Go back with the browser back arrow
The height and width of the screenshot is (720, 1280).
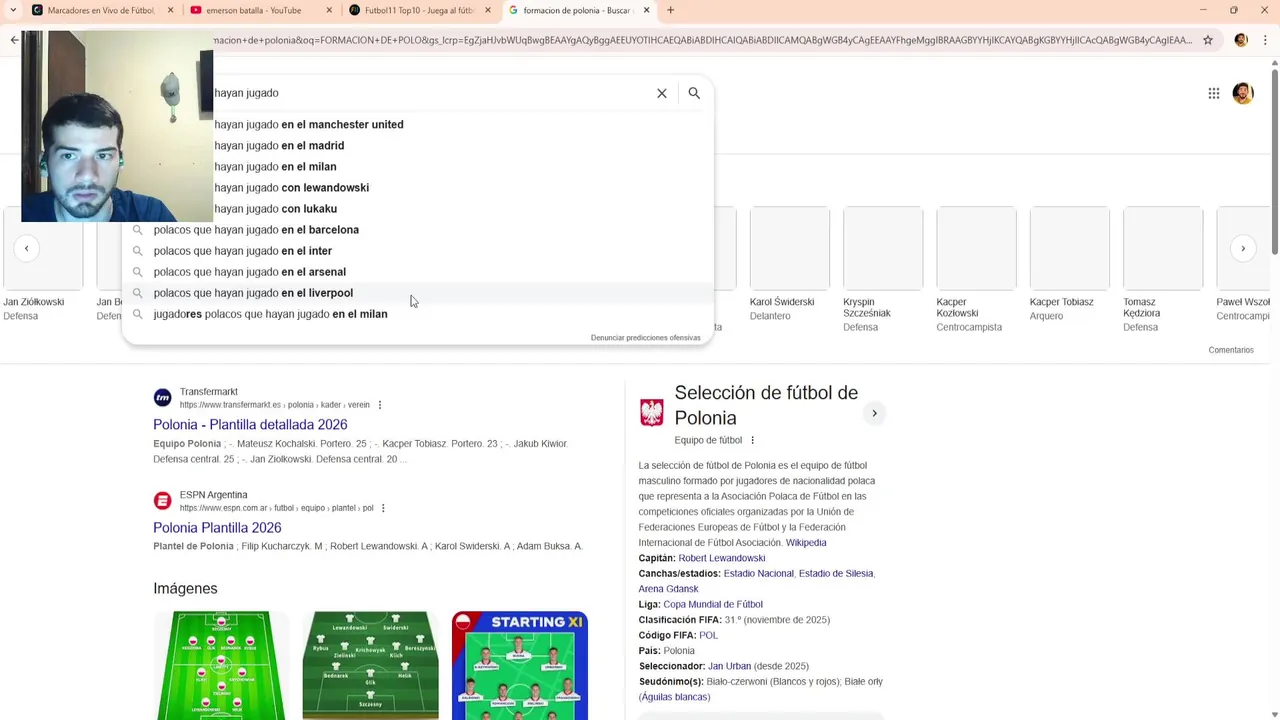coord(14,40)
